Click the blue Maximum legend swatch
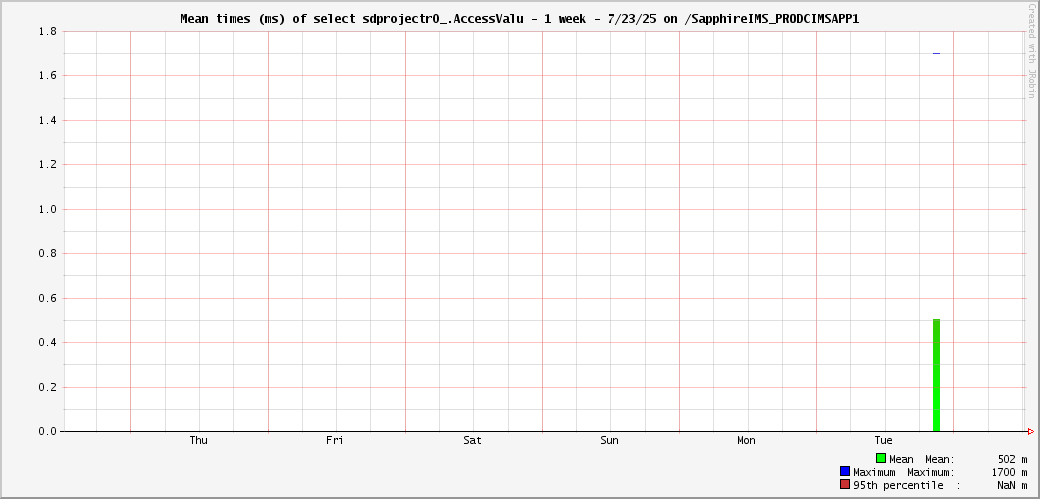The image size is (1040, 499). [x=845, y=471]
